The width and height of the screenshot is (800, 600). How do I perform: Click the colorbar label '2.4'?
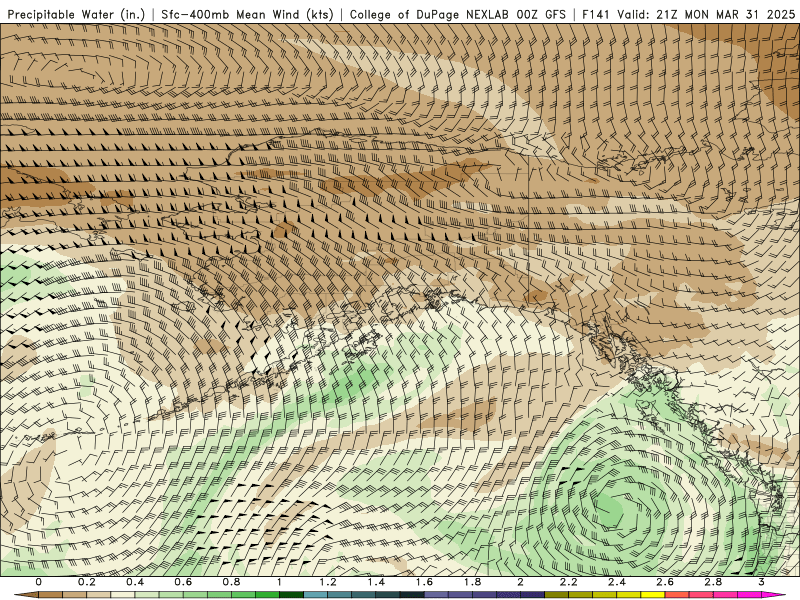click(x=617, y=582)
